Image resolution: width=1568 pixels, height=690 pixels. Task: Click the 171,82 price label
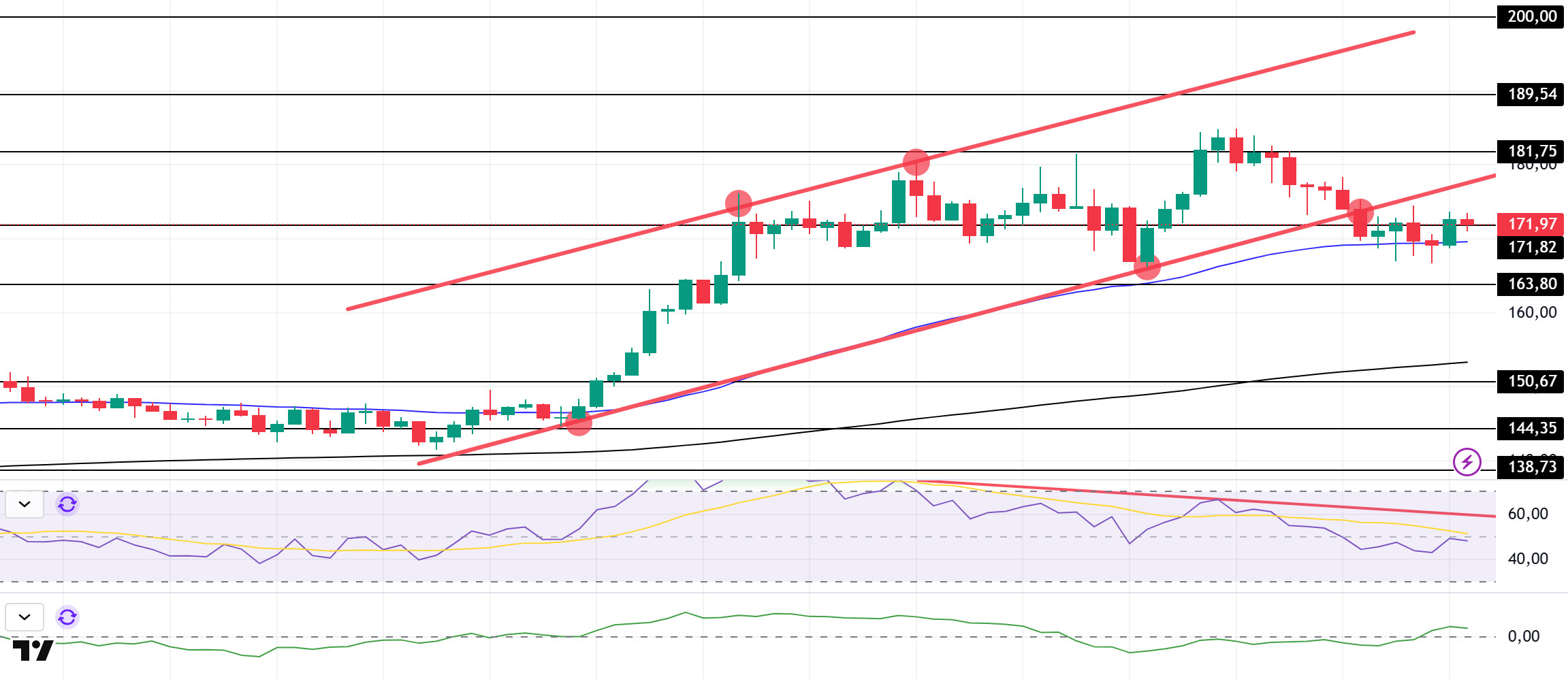click(1531, 247)
